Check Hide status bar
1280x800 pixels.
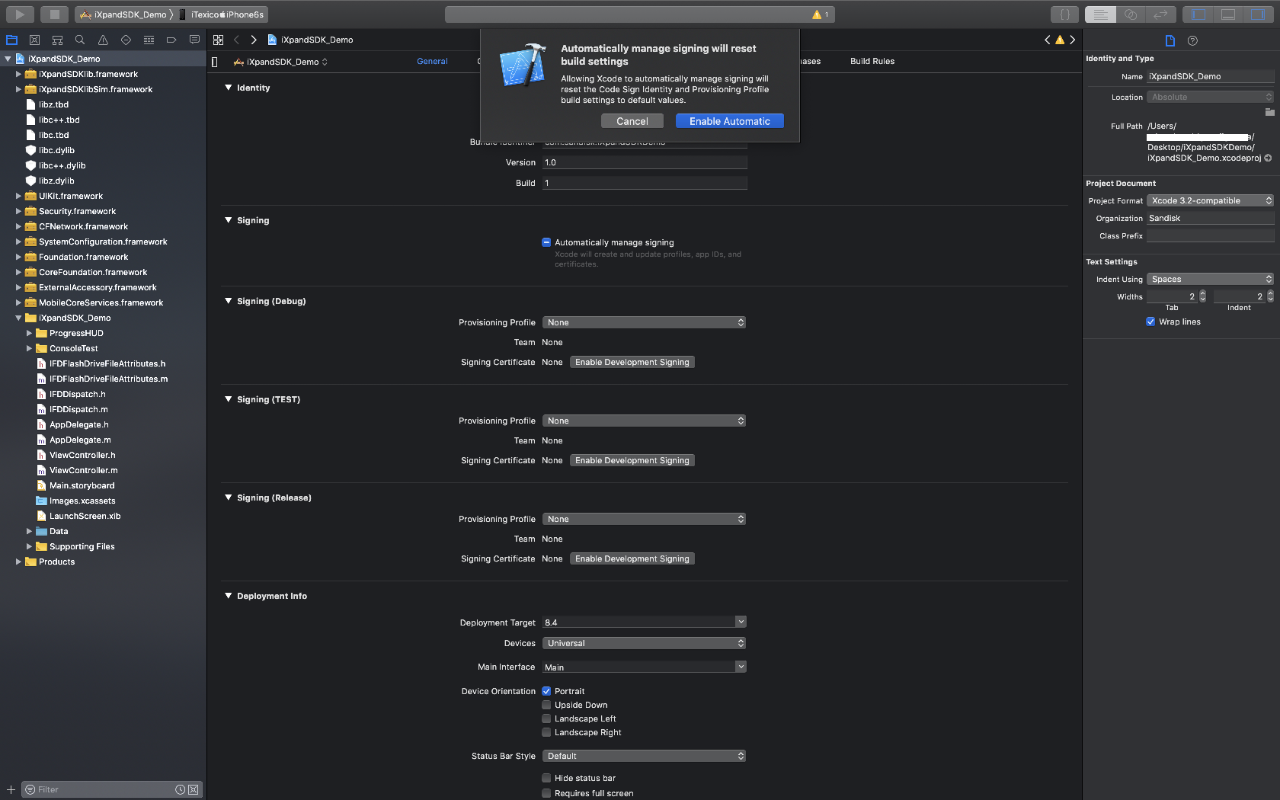click(x=547, y=778)
